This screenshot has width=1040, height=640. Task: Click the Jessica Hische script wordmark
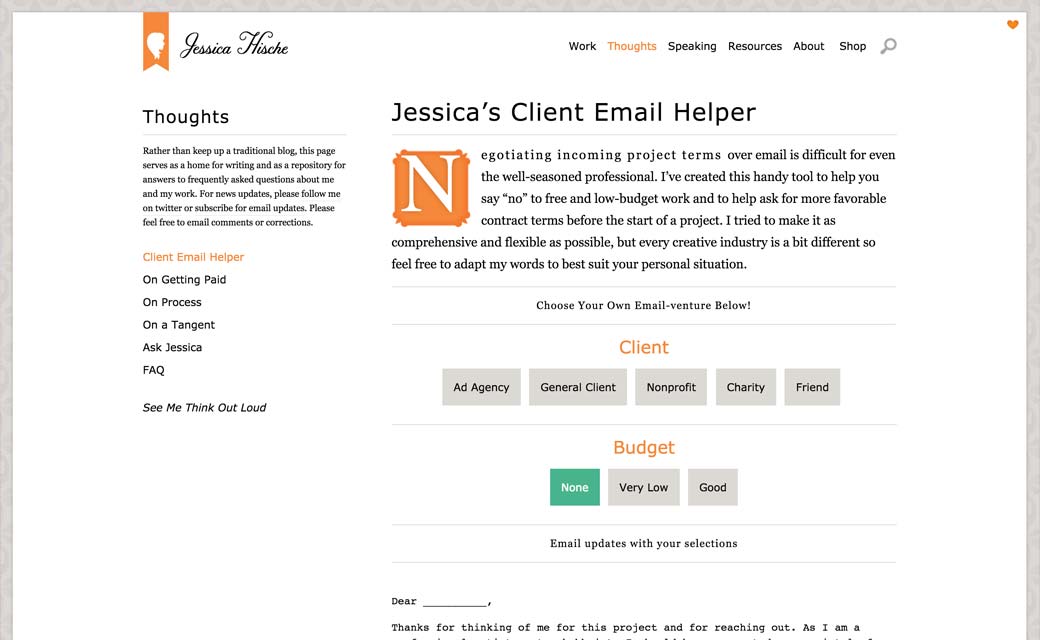tap(234, 46)
